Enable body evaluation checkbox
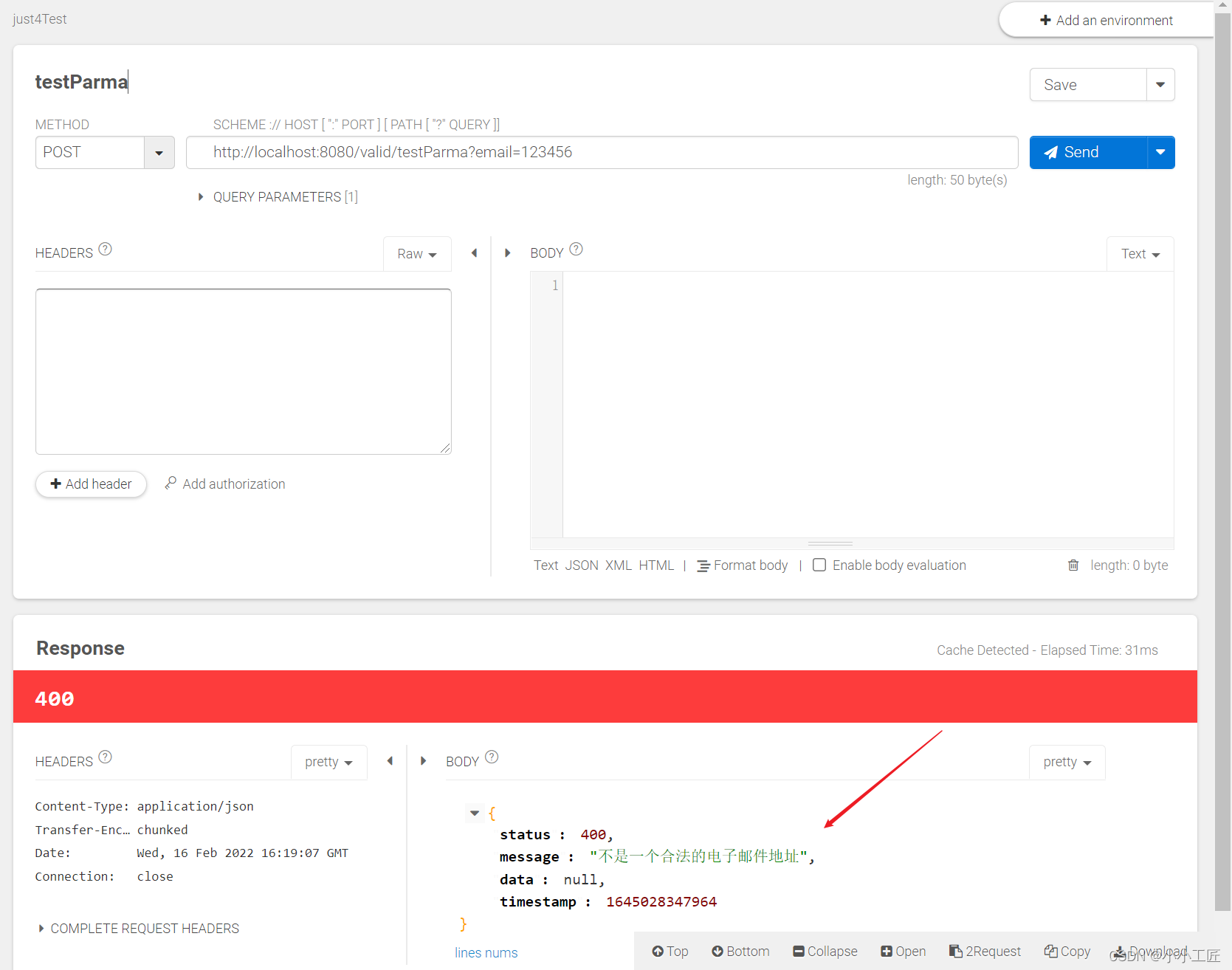Screen dimensions: 1232x970 coord(819,565)
